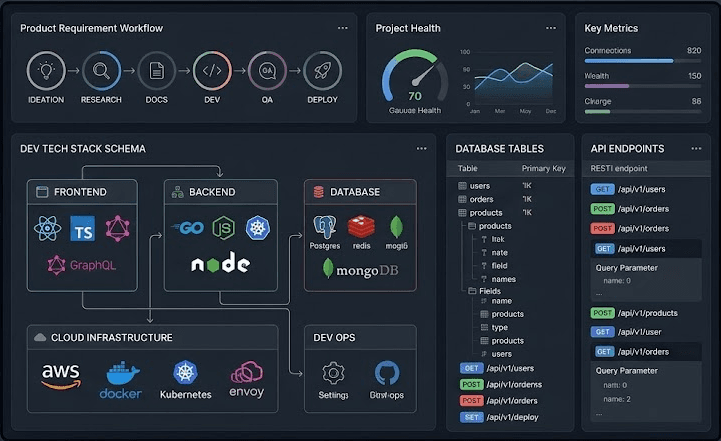Click GET /api/v1/user in API Endpoints
721x441 pixels.
click(x=626, y=332)
